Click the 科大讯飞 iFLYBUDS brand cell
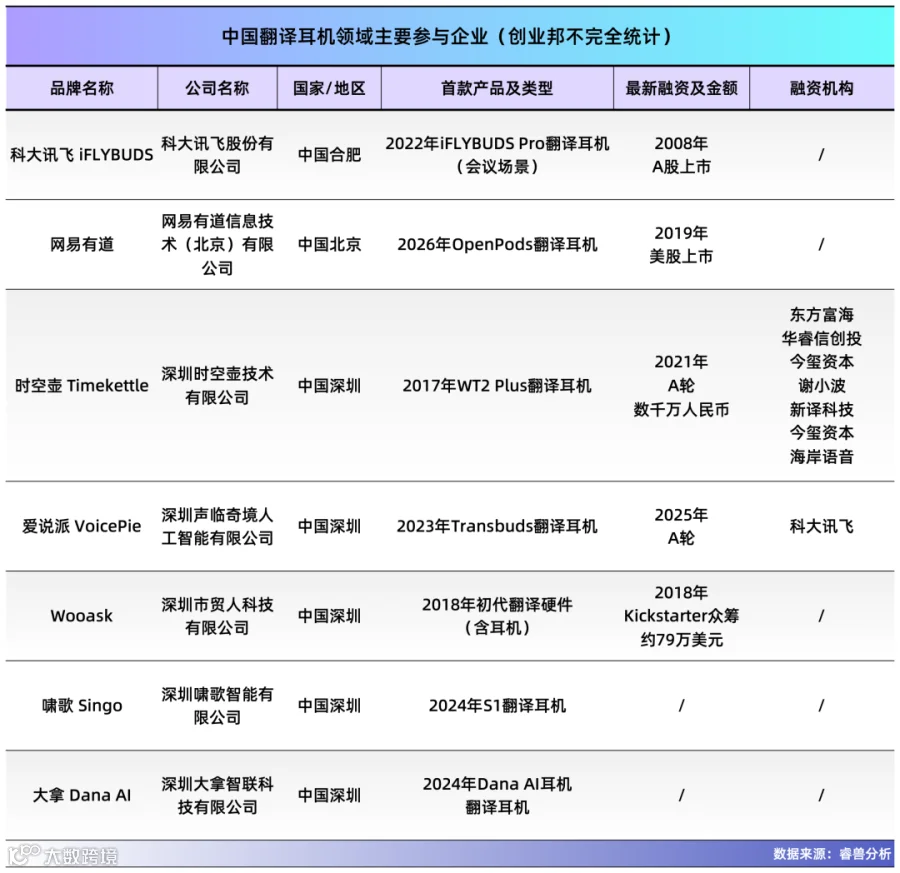 (82, 154)
